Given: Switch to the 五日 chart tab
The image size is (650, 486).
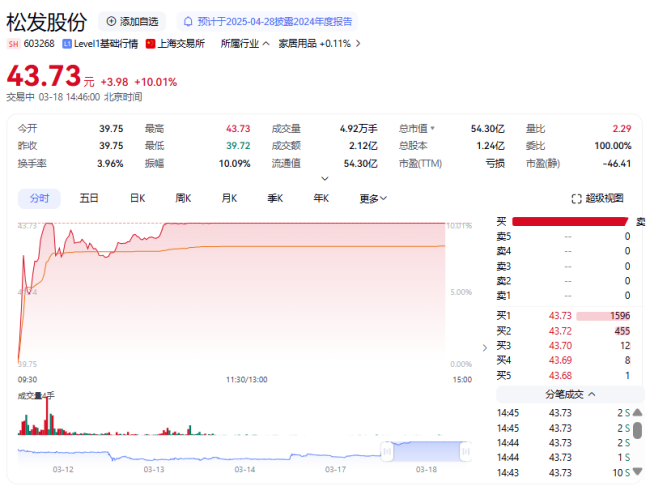Looking at the screenshot, I should pos(89,199).
